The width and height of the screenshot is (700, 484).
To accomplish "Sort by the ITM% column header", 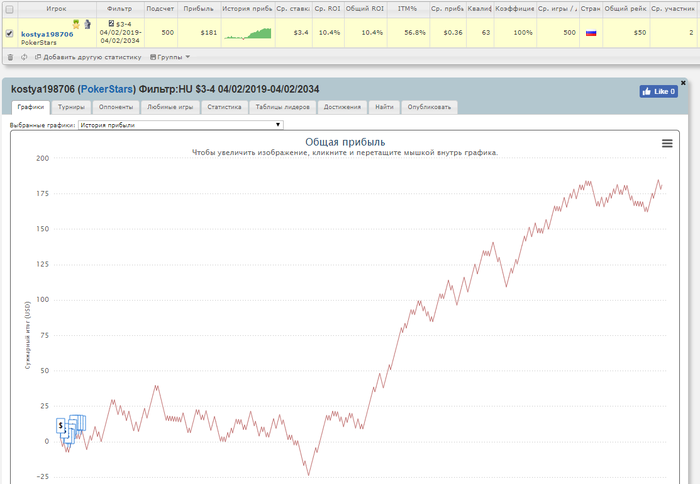I will (x=407, y=8).
